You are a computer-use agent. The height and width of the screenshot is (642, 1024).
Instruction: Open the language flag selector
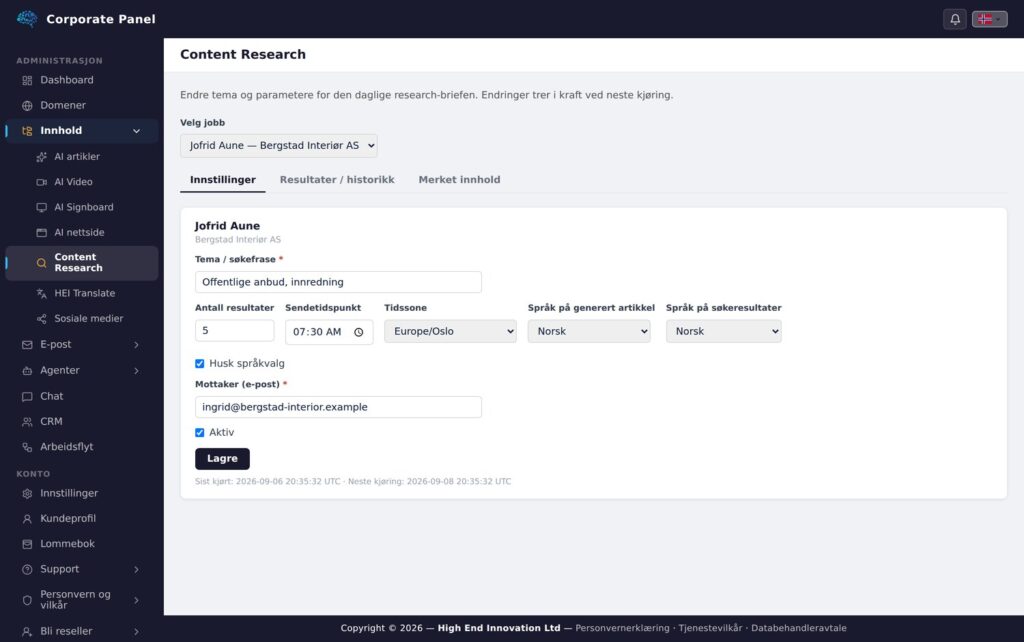(989, 19)
